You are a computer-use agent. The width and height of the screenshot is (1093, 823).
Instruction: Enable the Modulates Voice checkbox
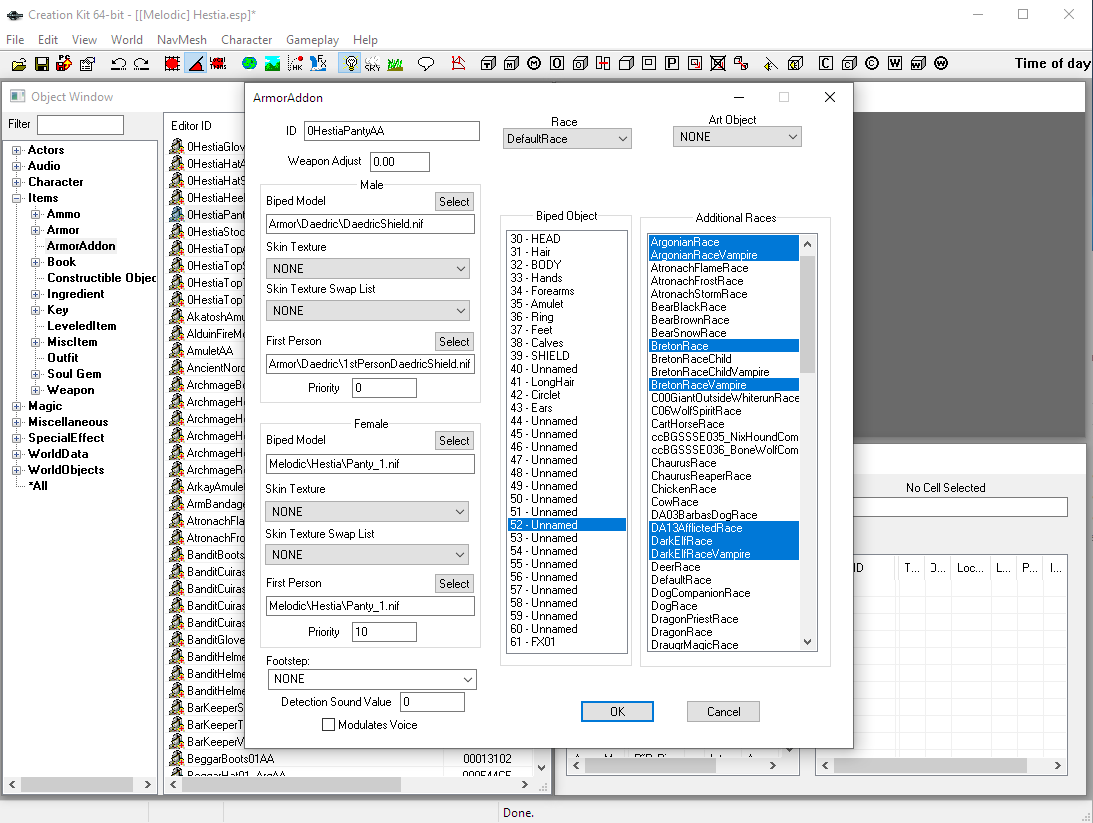point(329,725)
